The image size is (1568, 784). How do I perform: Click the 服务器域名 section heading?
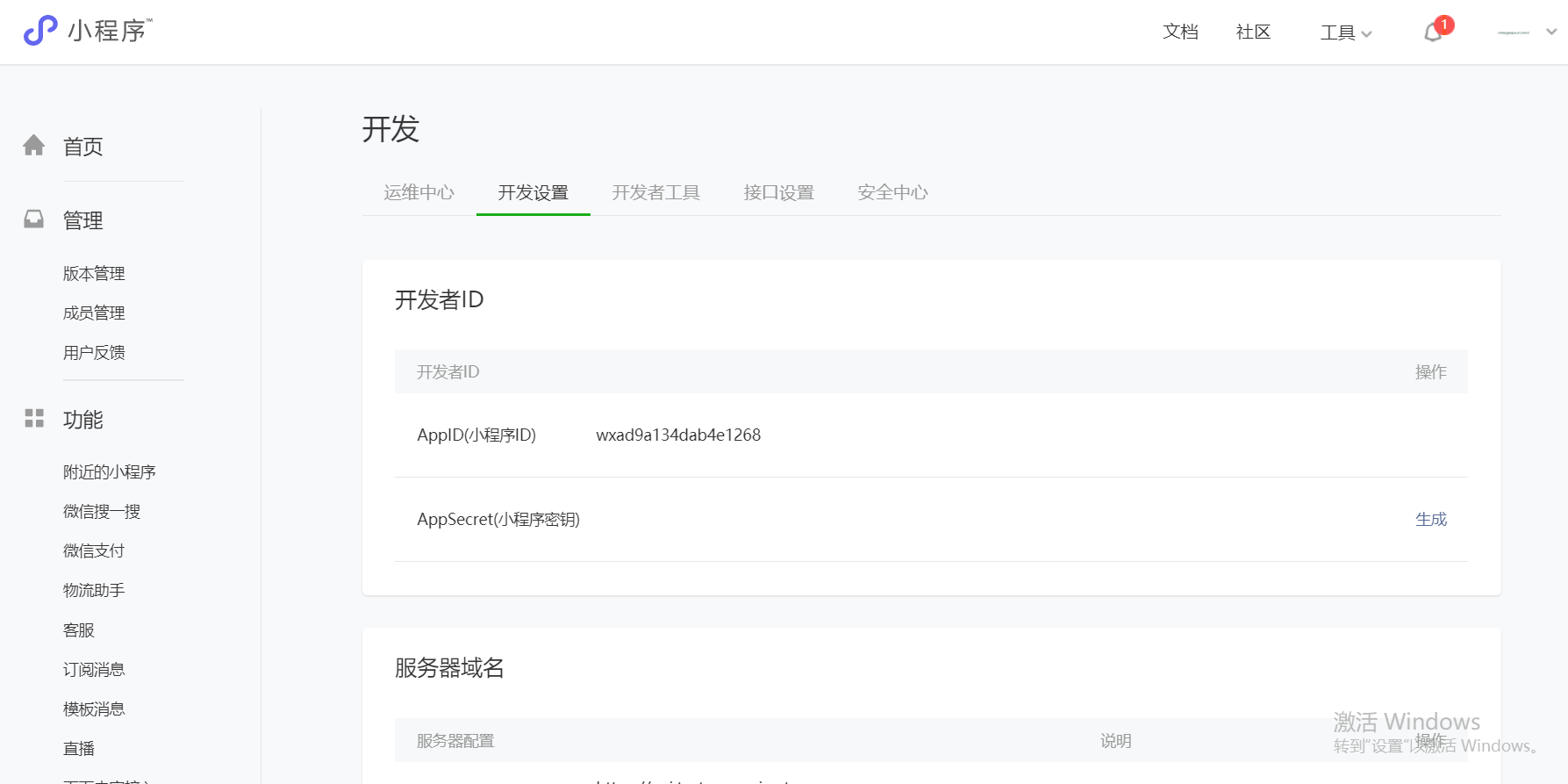[449, 668]
